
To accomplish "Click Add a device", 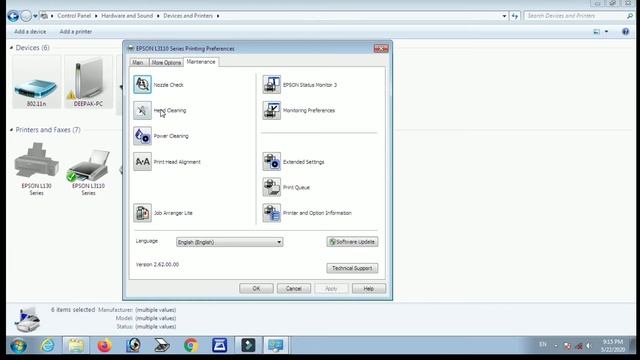I will click(30, 31).
